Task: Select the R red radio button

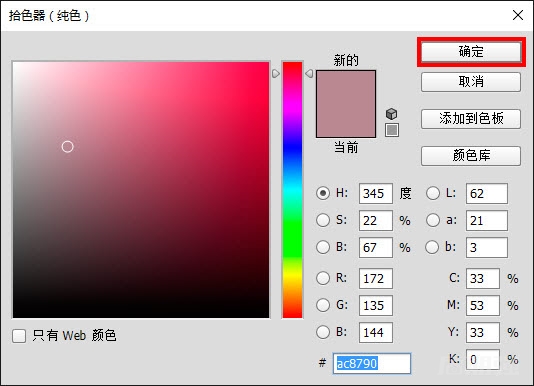Action: click(x=323, y=278)
